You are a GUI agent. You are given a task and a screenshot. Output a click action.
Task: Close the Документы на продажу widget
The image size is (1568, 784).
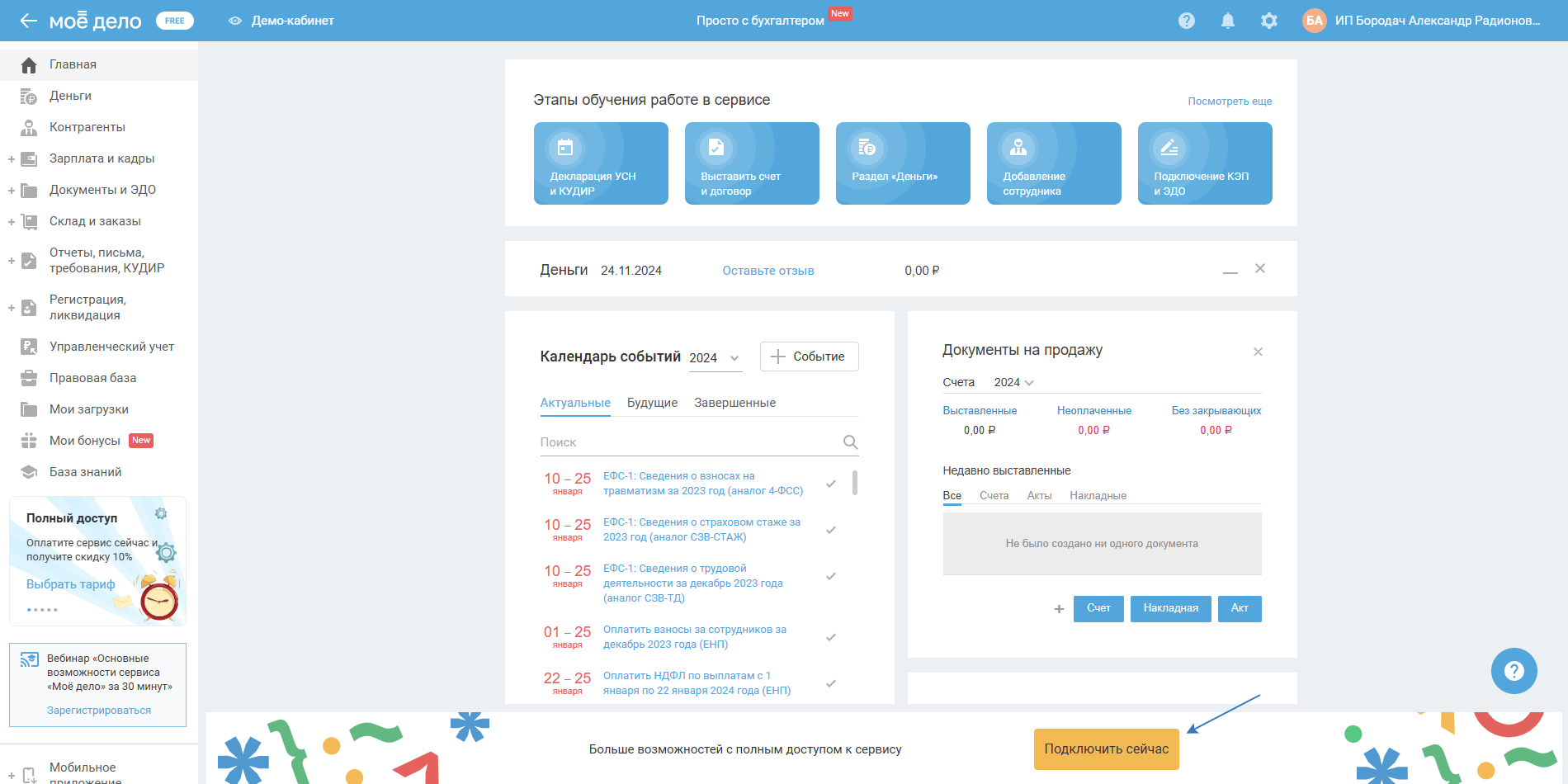click(x=1258, y=352)
